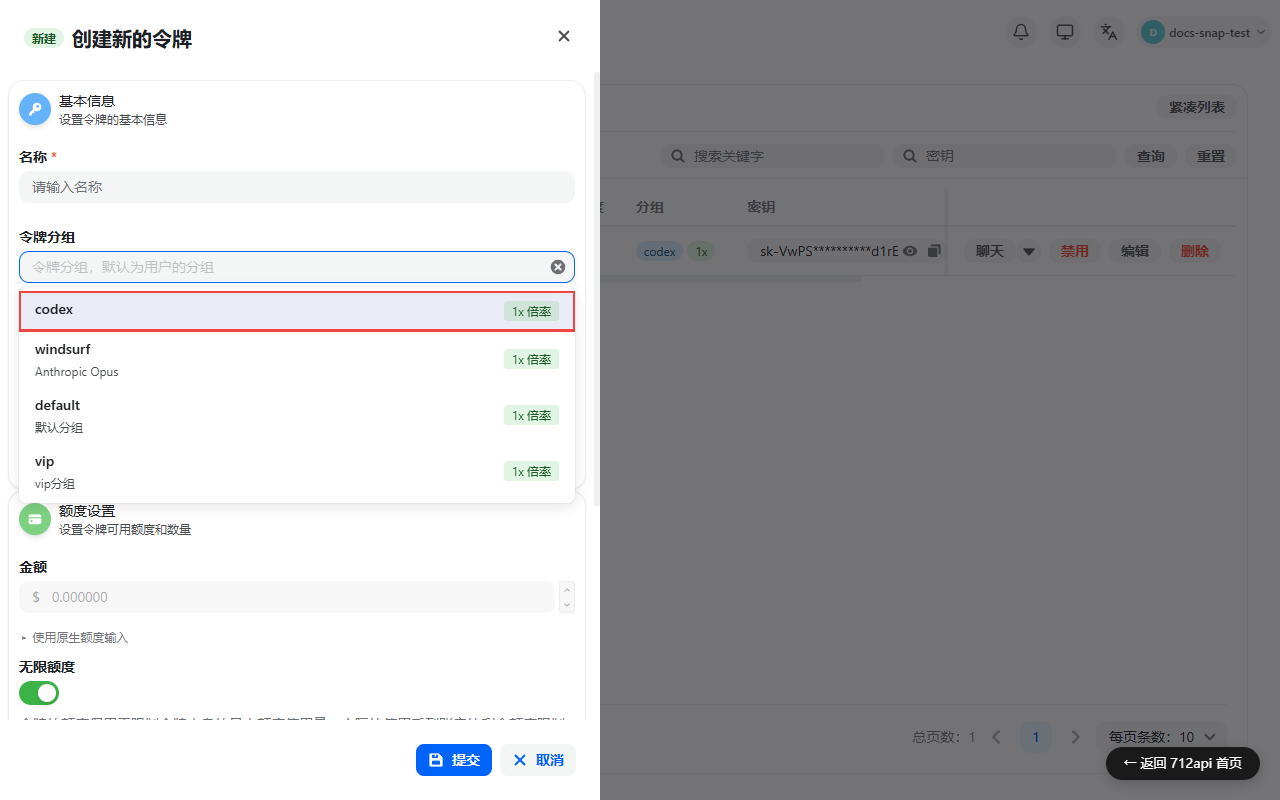
Task: Open the notifications bell
Action: 1021,32
